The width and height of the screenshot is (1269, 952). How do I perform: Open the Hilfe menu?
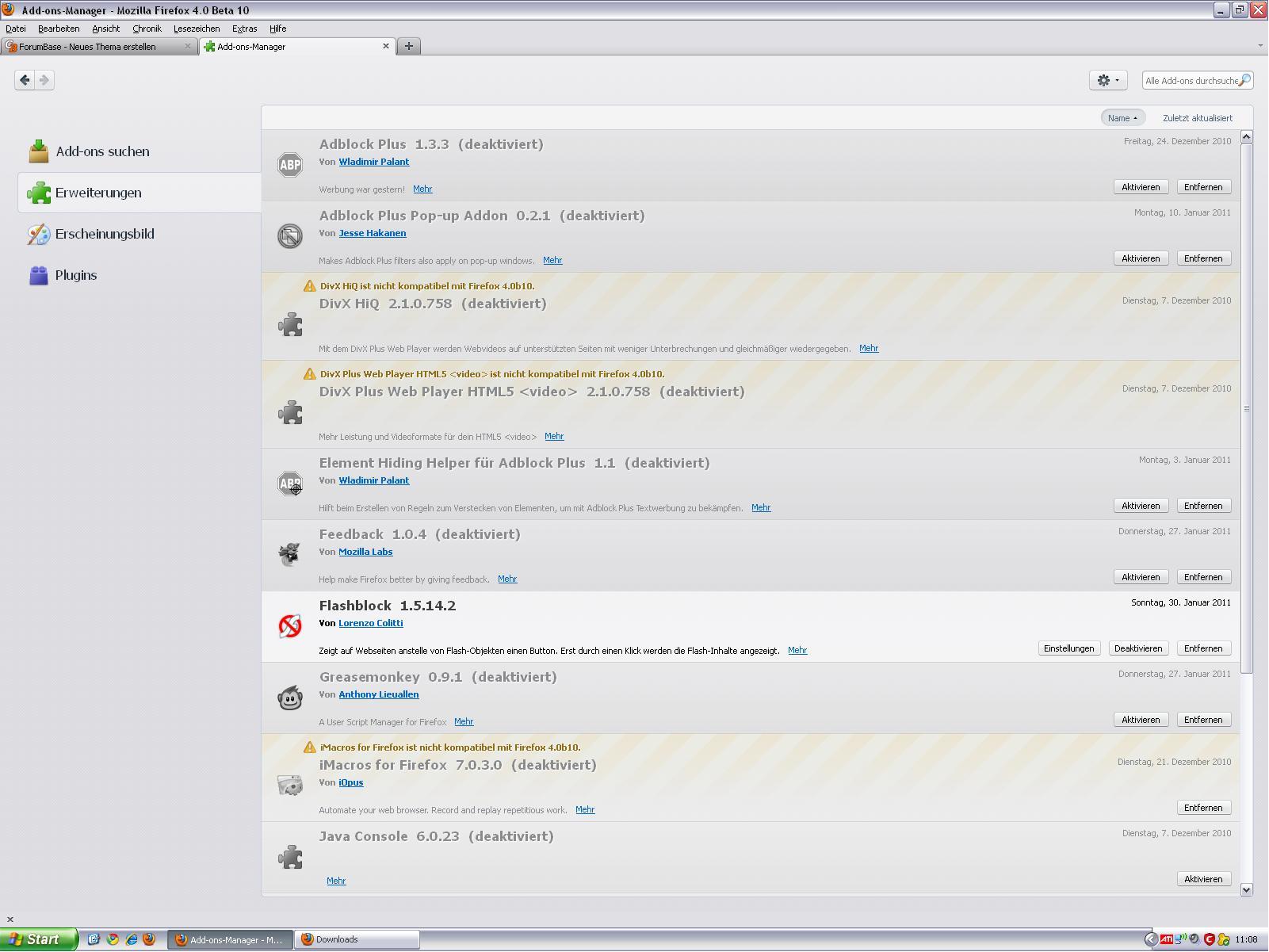277,29
